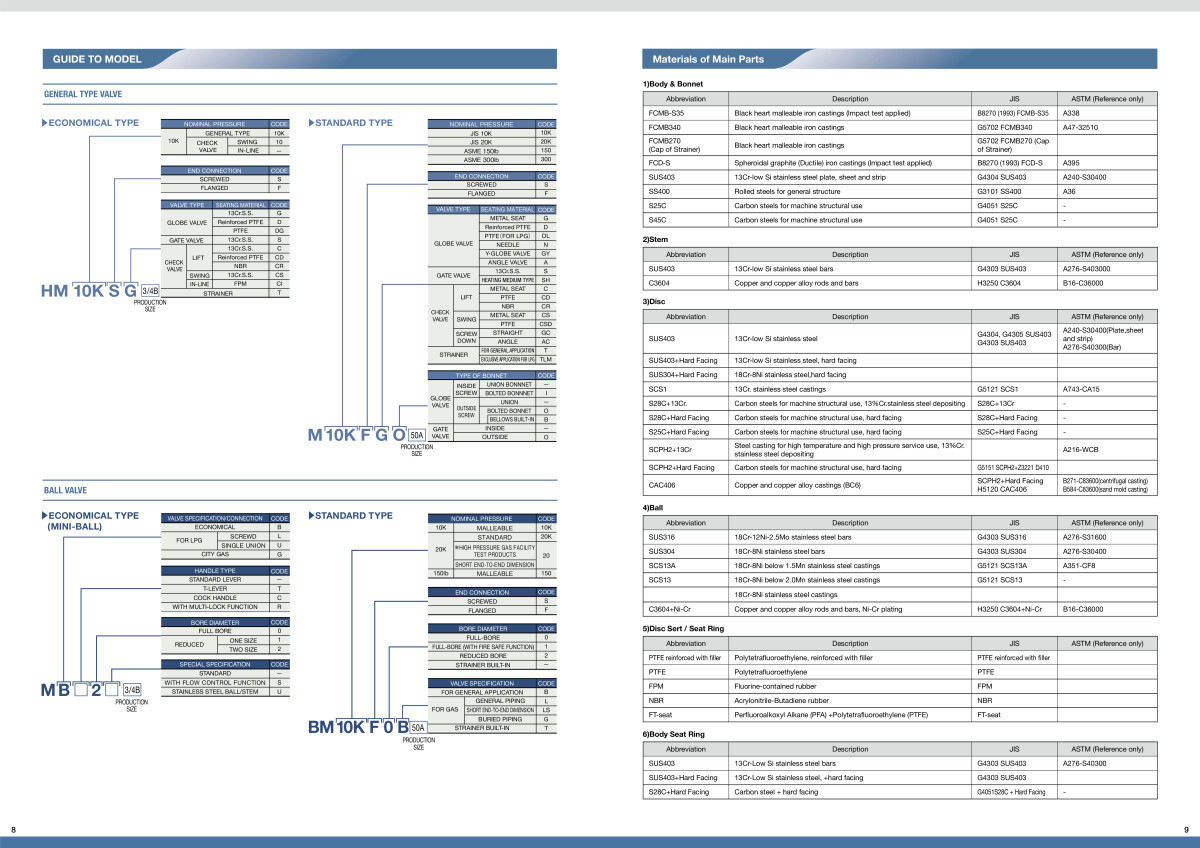The height and width of the screenshot is (848, 1200).
Task: Click the empty box following MB 2
Action: [x=111, y=690]
